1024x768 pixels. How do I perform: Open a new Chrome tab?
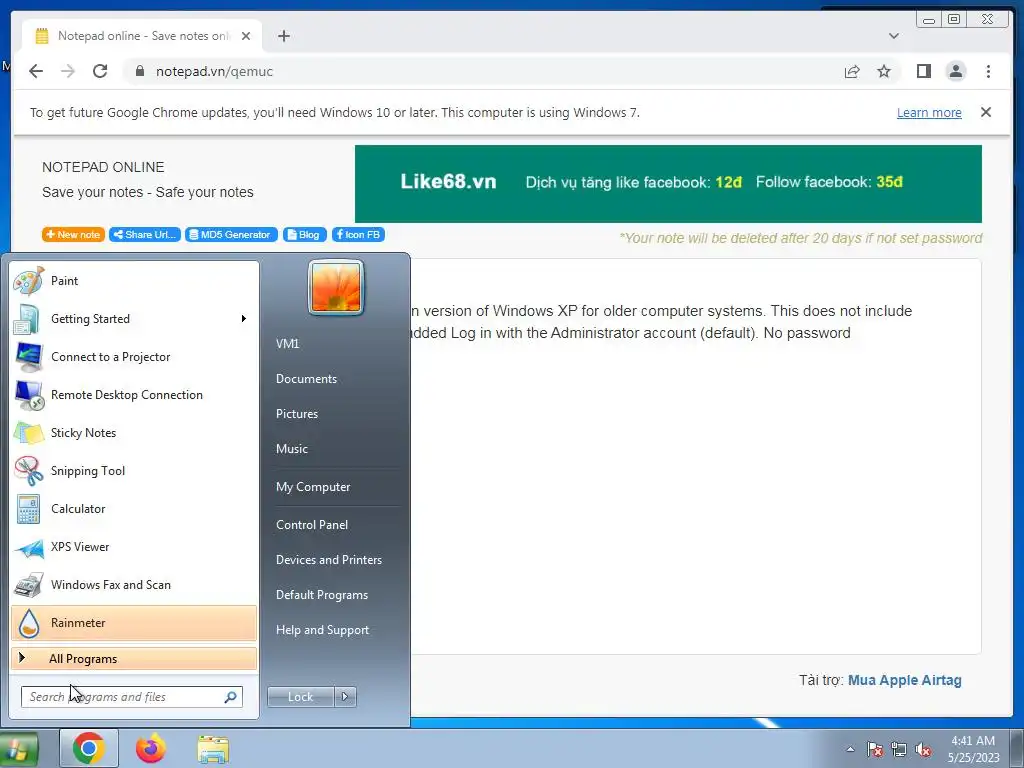coord(283,36)
